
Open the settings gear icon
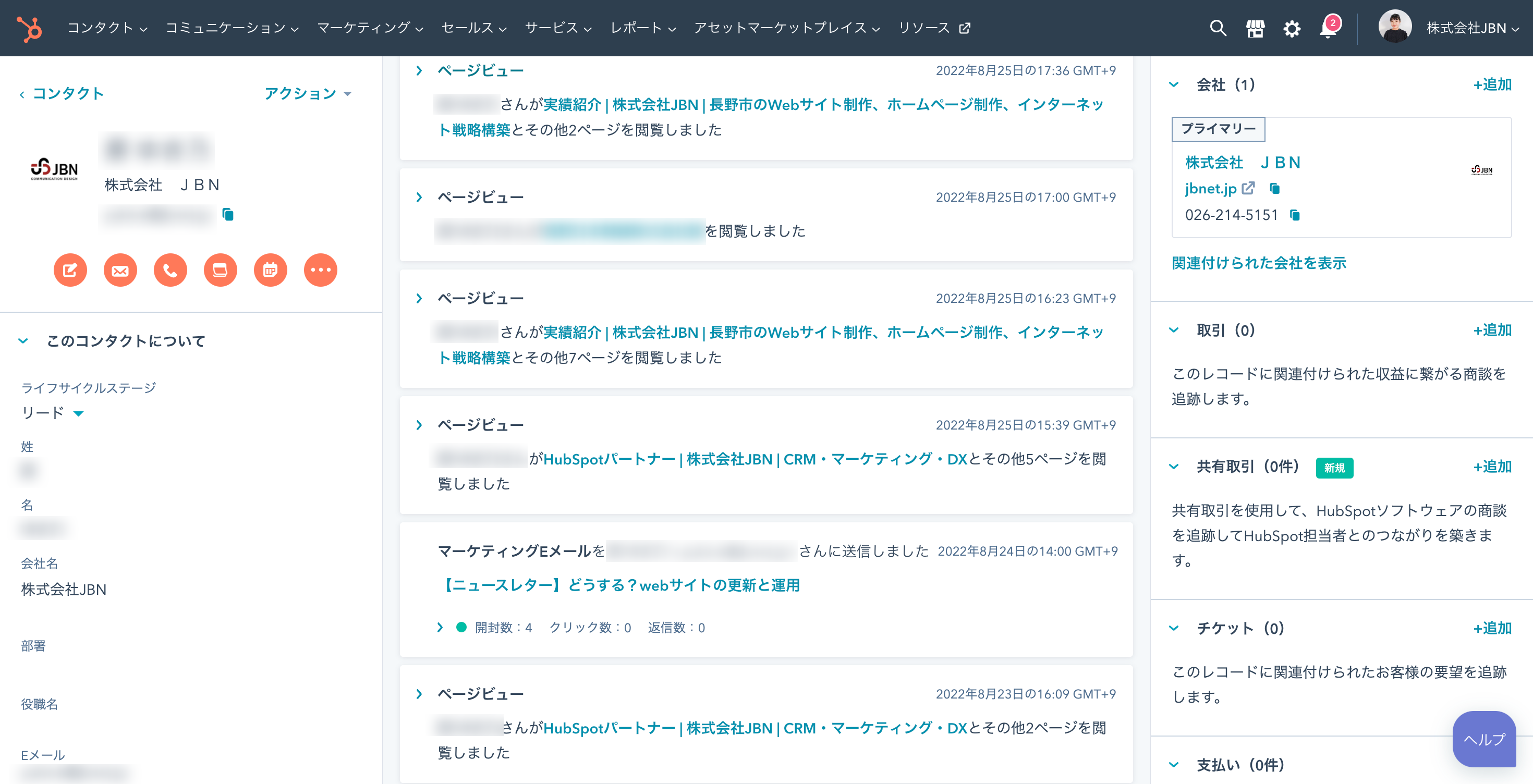click(1292, 28)
